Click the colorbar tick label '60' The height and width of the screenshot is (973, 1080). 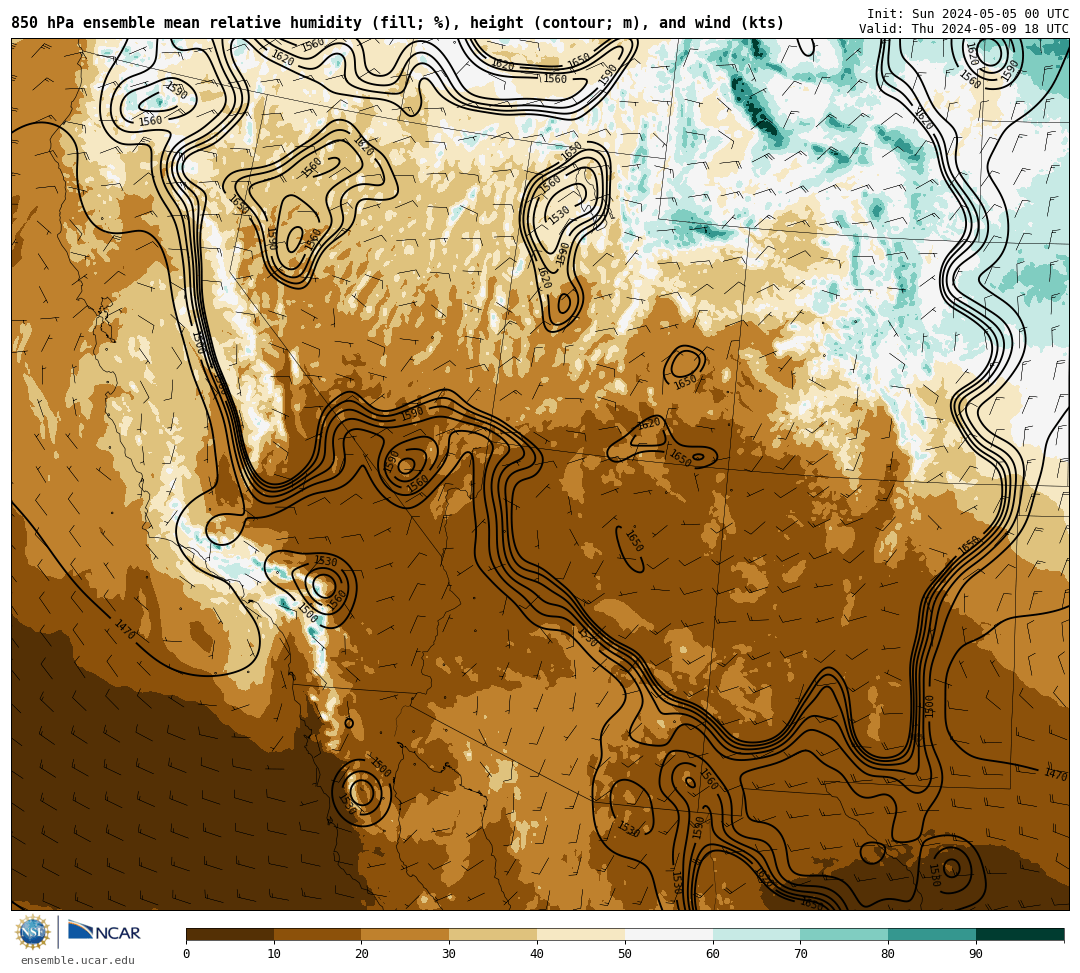(x=713, y=954)
